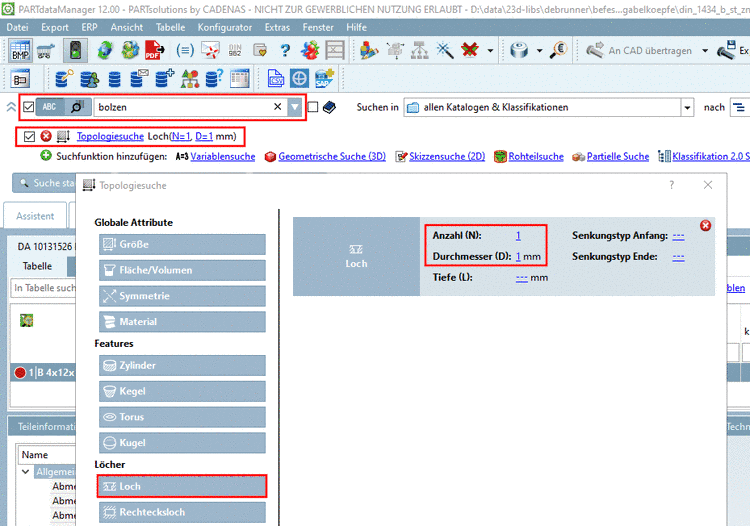
Task: Click the CSV file export icon
Action: tap(276, 78)
